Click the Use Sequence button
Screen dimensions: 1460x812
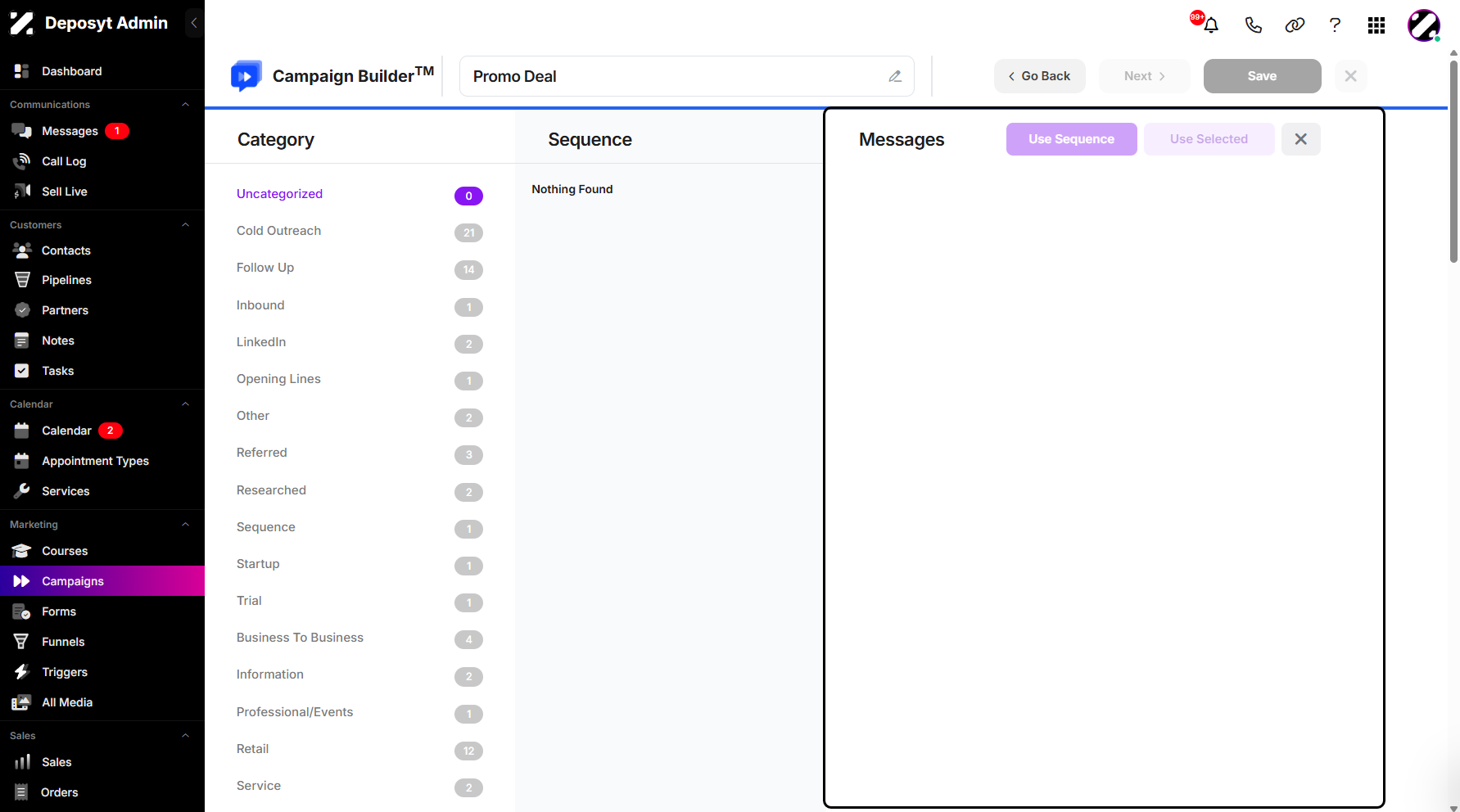pyautogui.click(x=1071, y=139)
